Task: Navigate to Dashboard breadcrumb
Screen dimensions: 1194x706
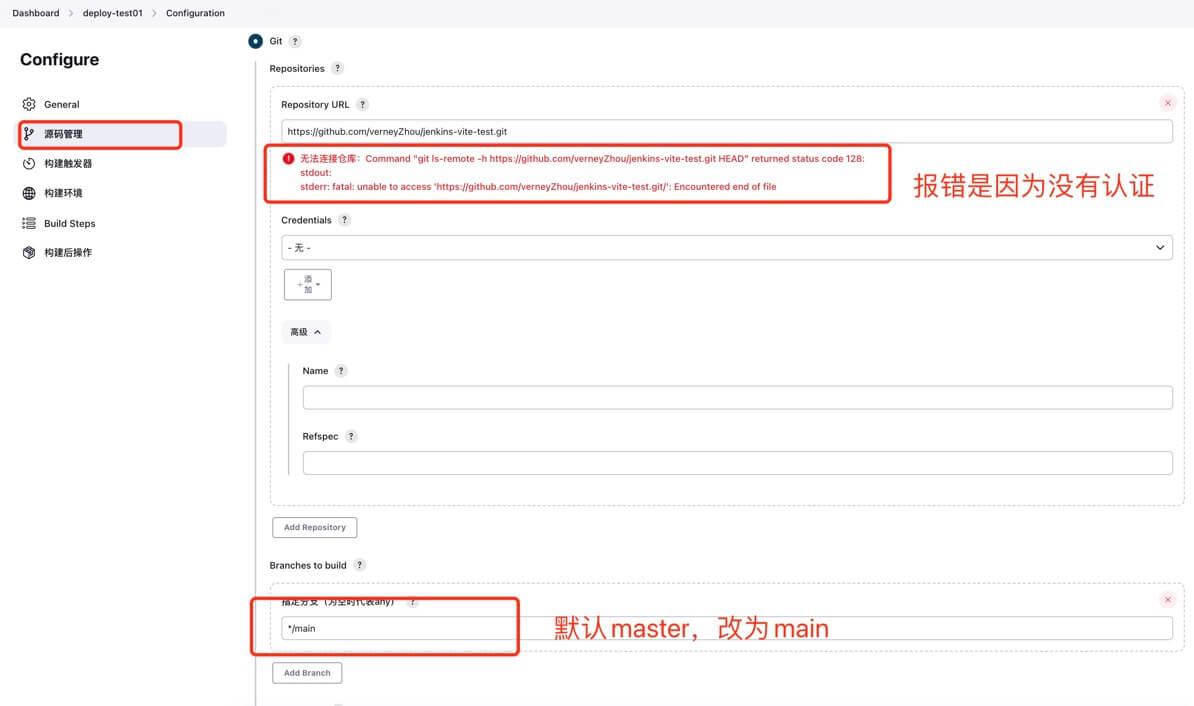Action: click(x=36, y=13)
